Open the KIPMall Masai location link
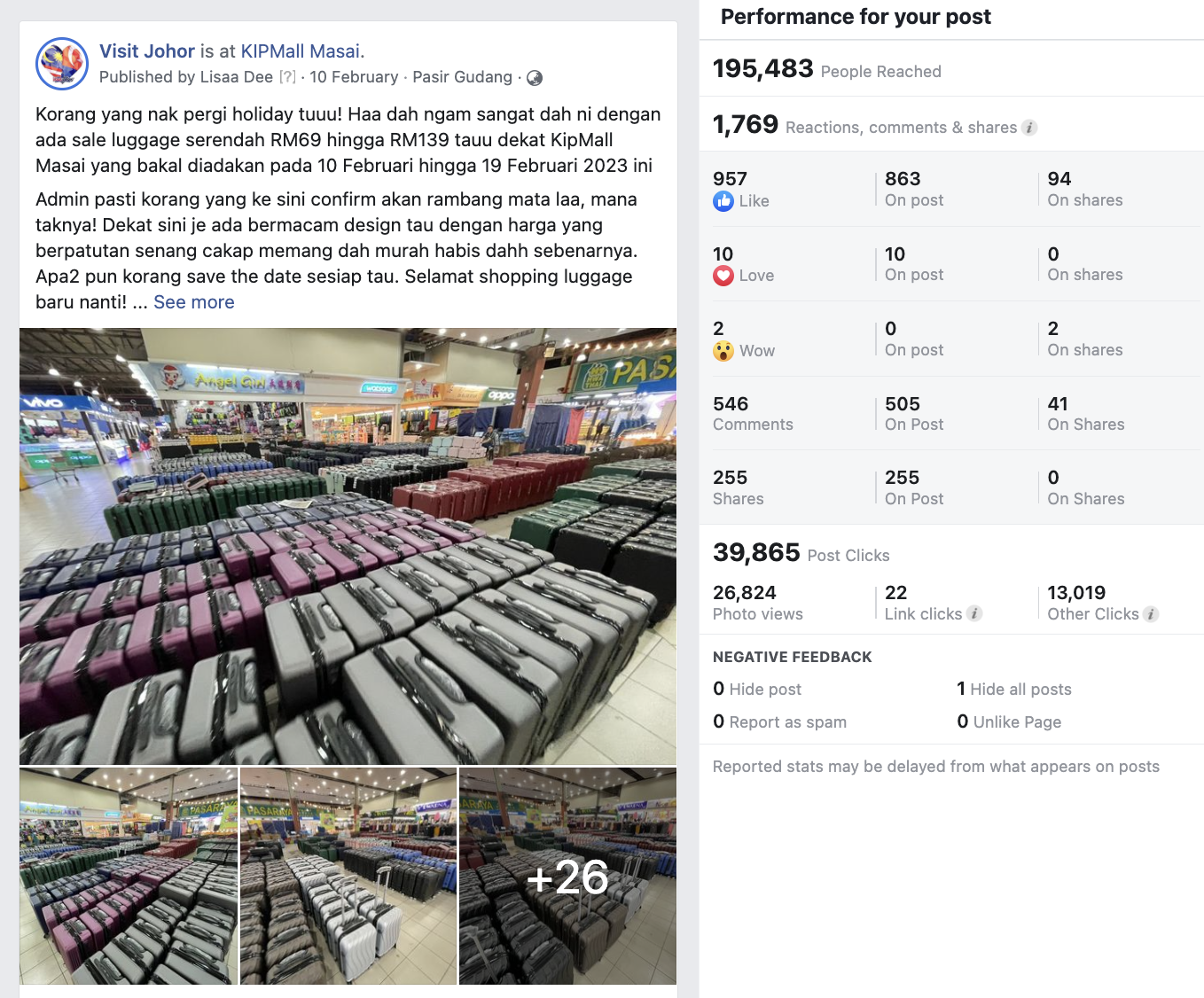The width and height of the screenshot is (1204, 998). [301, 51]
